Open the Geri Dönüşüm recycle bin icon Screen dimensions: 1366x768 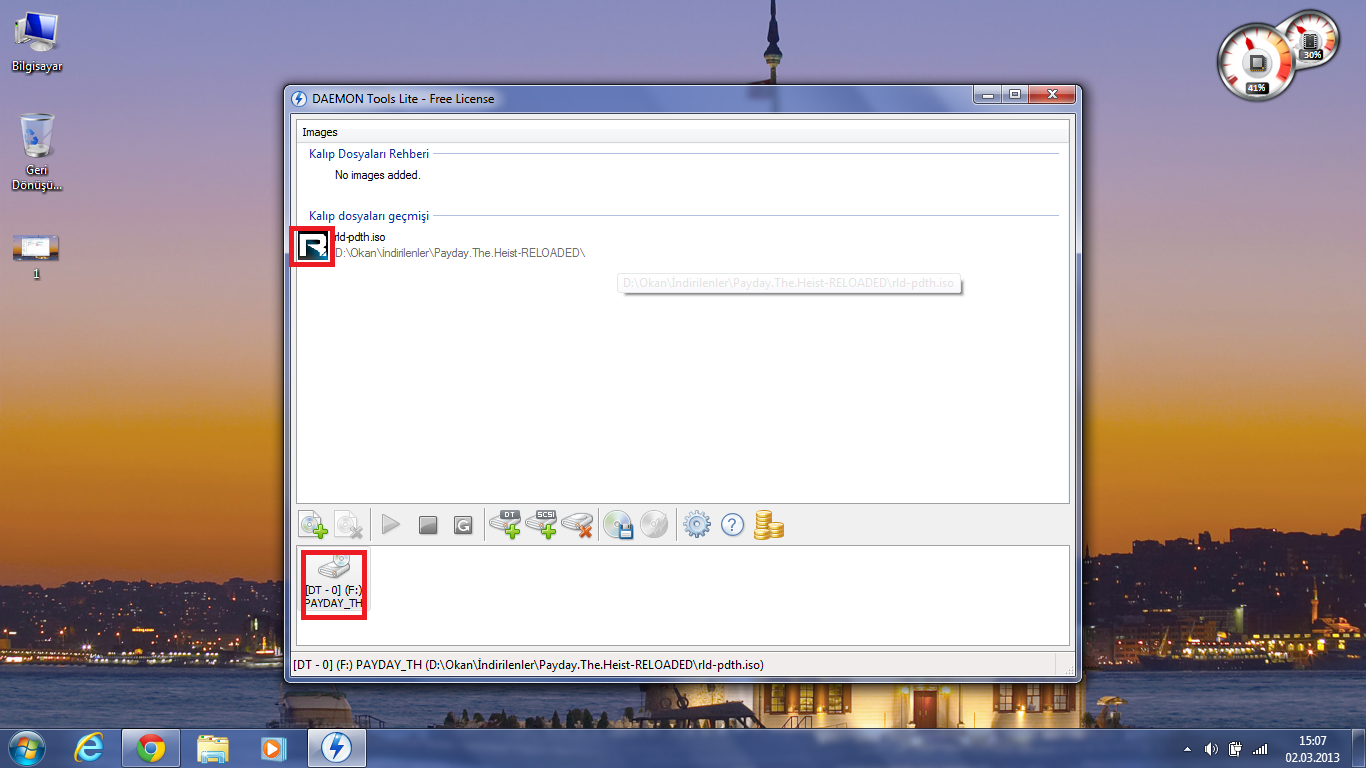37,152
